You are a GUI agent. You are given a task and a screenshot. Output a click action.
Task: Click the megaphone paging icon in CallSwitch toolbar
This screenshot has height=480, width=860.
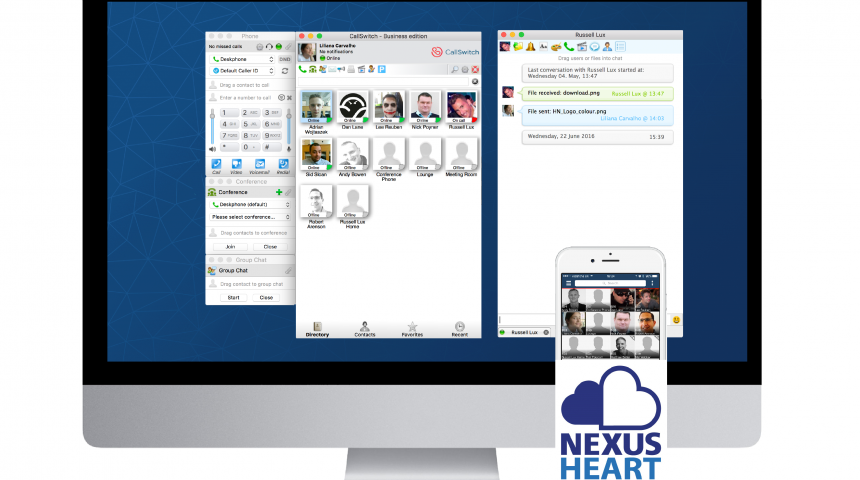[341, 69]
